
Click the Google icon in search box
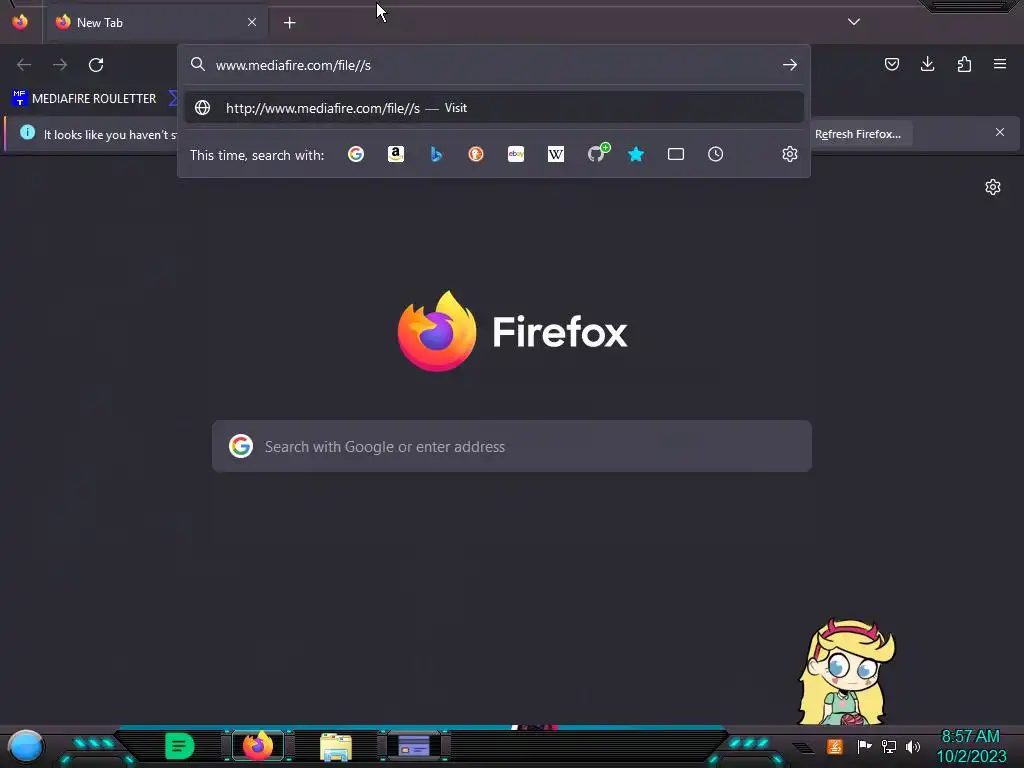click(x=241, y=447)
